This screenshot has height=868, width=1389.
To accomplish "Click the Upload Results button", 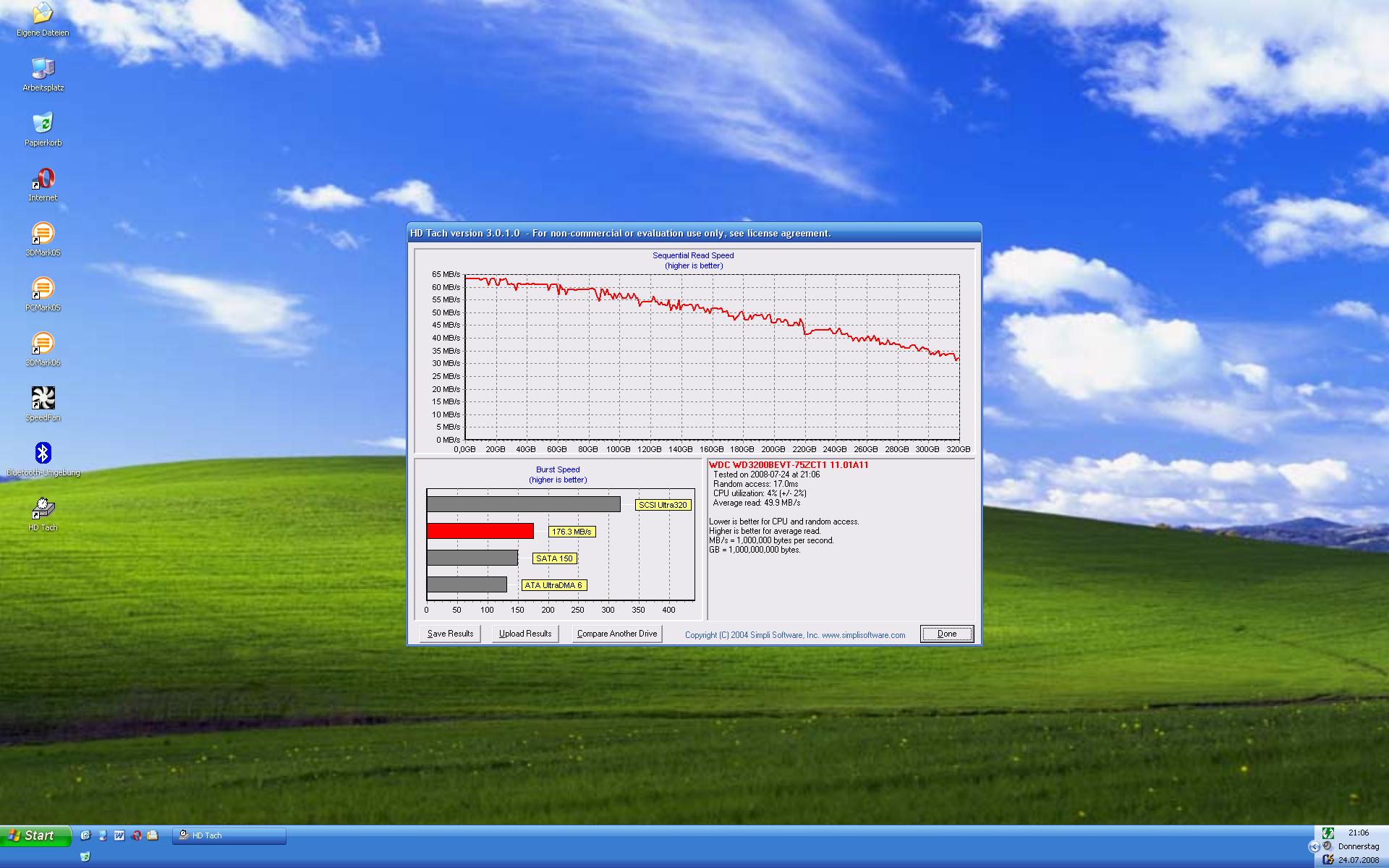I will 525,634.
